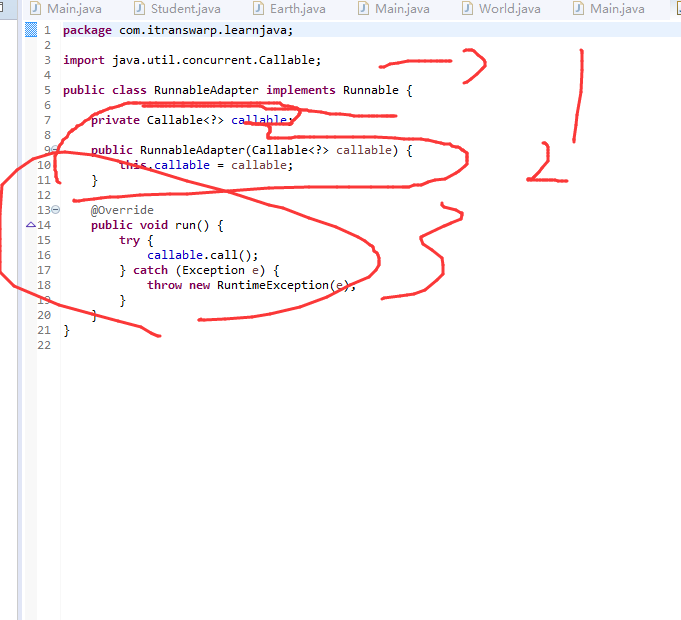Click the constructor signature "public RunnableAdapter(Callable<?> callable)"
Image resolution: width=681 pixels, height=620 pixels.
click(x=244, y=150)
